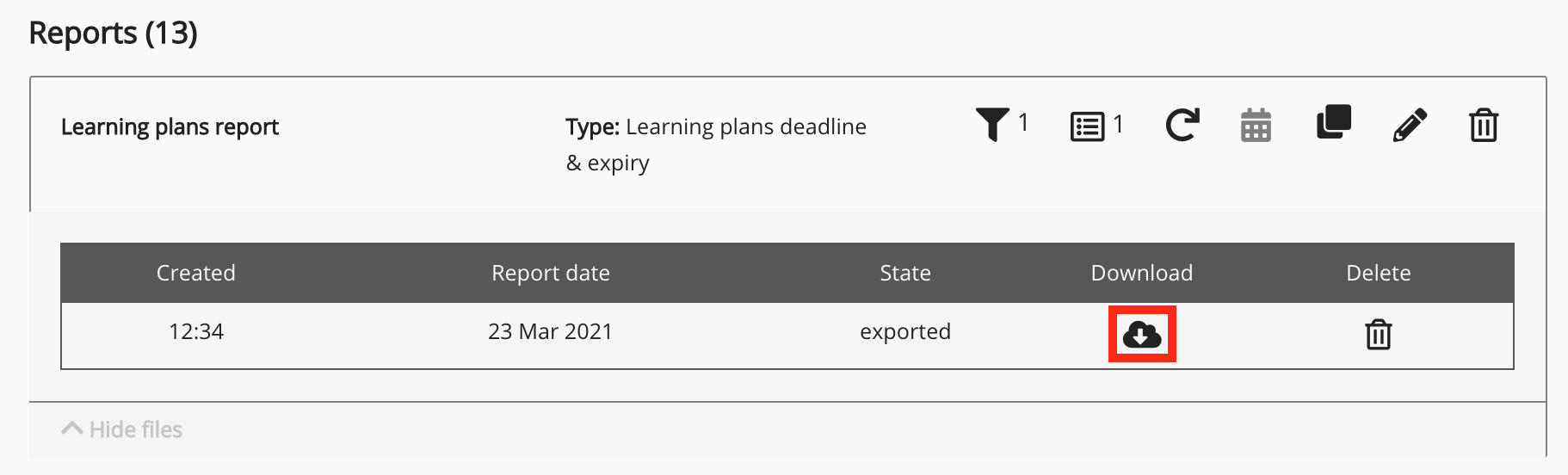Duplicate the Learning plans report

click(1333, 122)
